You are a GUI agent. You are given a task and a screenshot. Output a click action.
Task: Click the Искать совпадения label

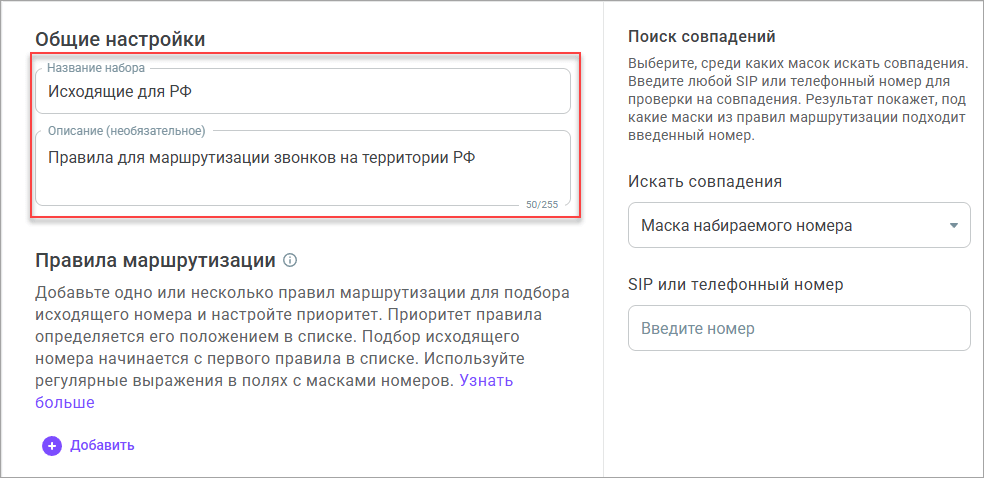705,182
